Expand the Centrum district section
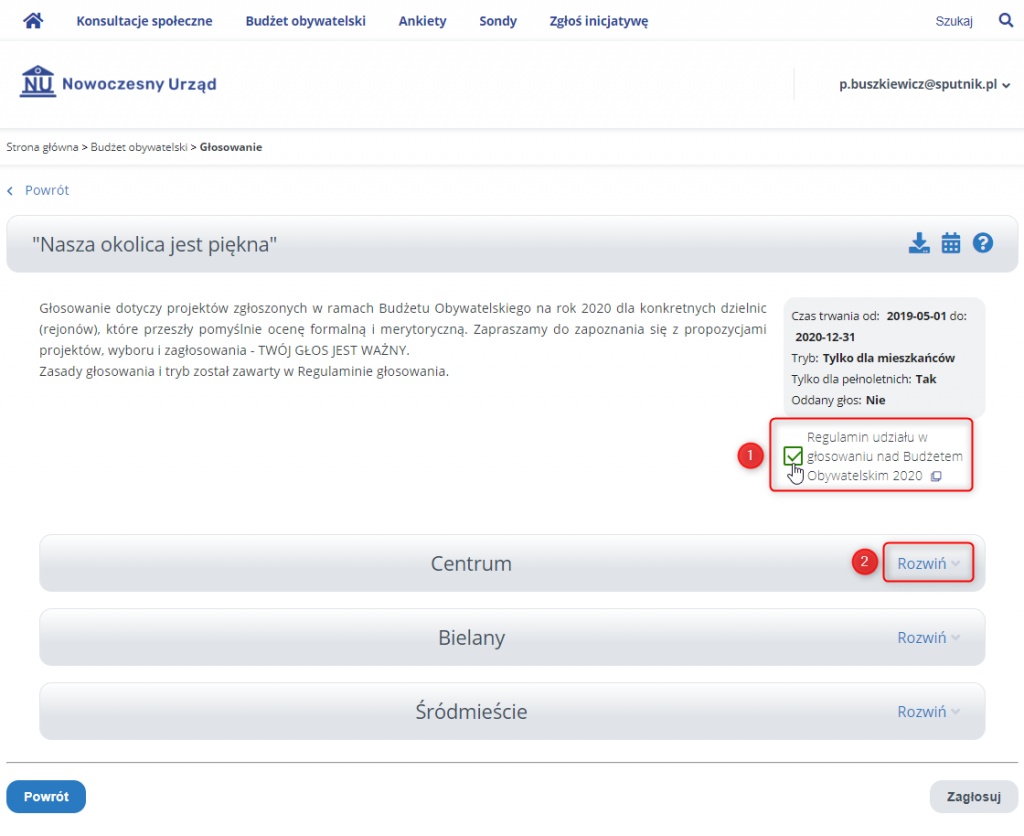 tap(928, 563)
